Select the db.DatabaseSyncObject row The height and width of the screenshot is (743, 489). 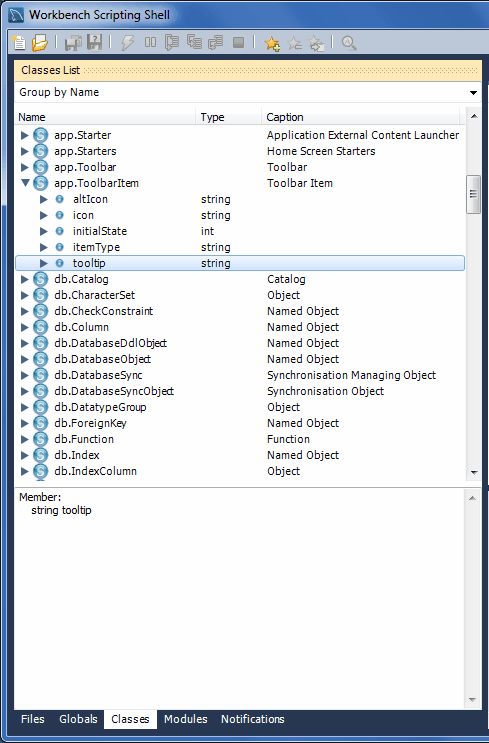(x=240, y=391)
